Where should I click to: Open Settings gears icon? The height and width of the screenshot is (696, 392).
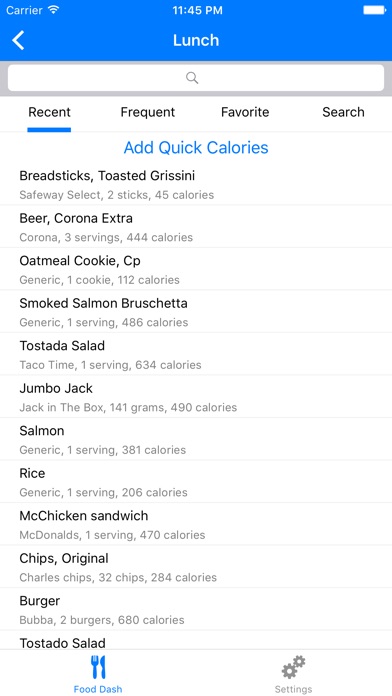[293, 667]
